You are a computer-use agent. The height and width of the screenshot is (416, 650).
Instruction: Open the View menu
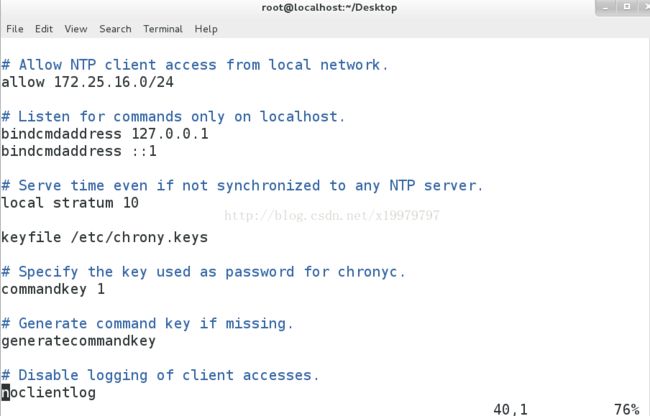(76, 29)
